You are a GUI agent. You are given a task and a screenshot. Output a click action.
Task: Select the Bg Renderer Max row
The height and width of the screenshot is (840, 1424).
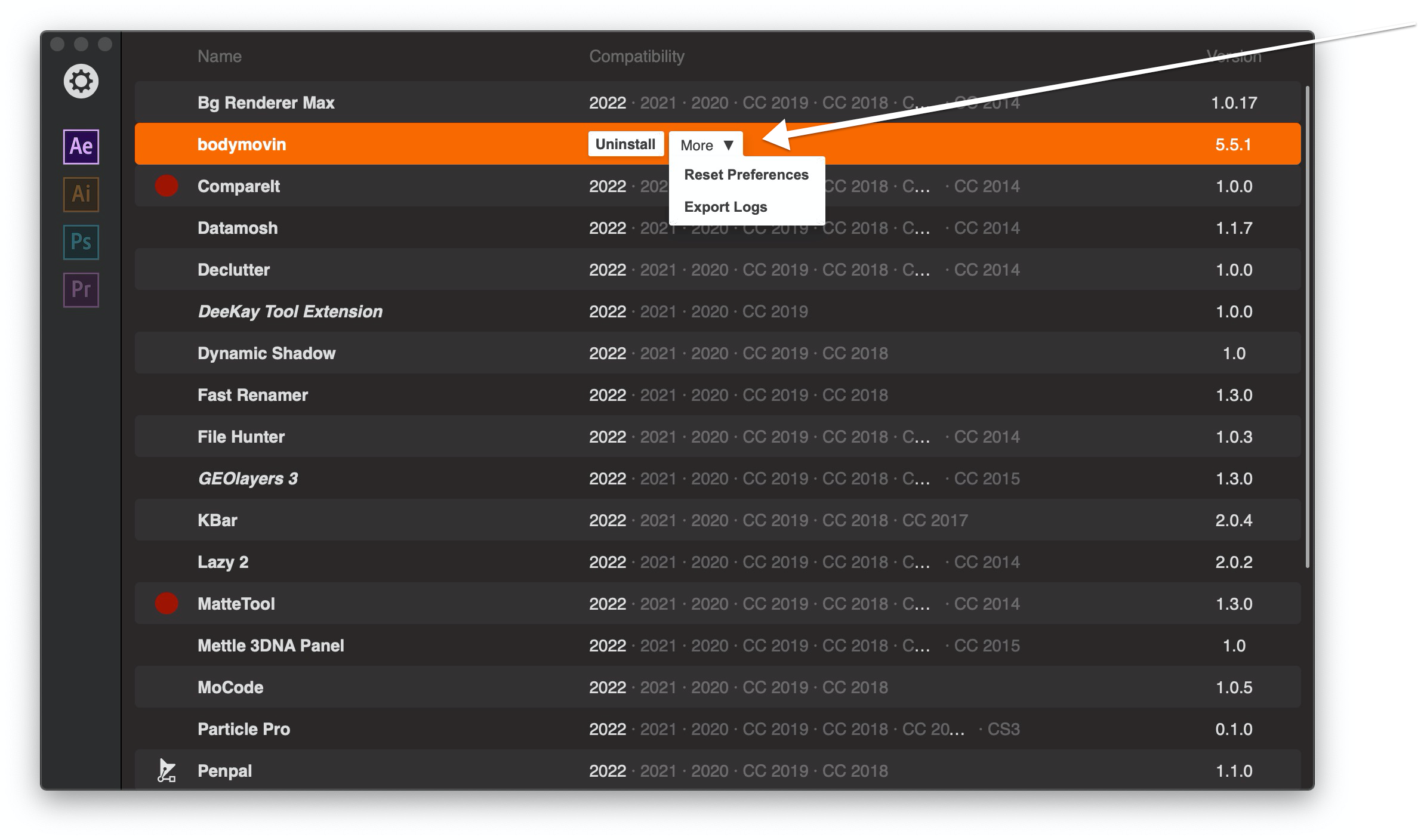[x=266, y=103]
